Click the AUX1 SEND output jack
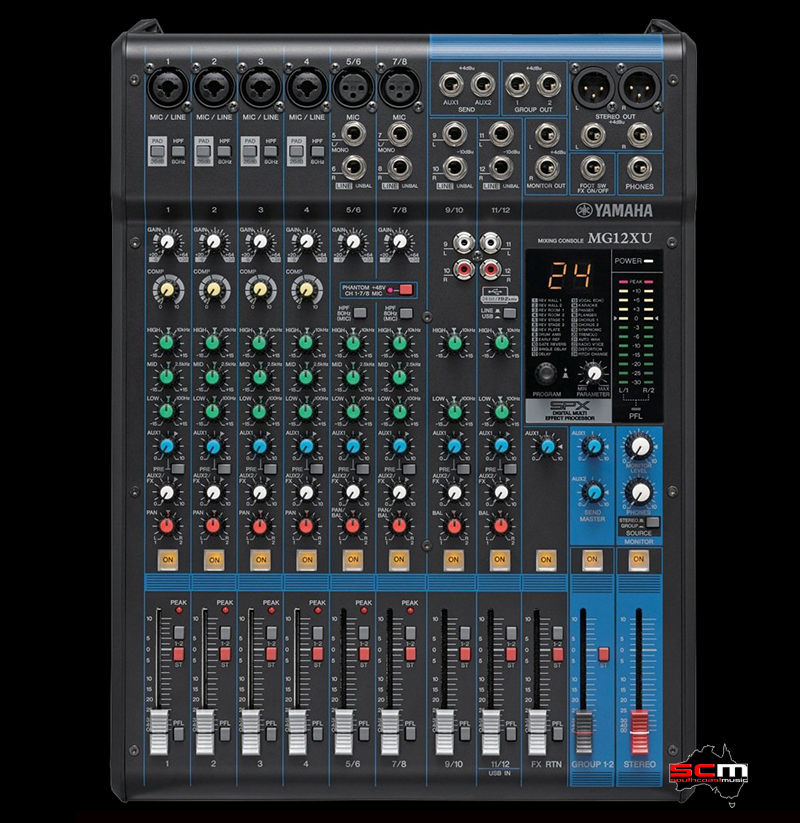 point(451,85)
